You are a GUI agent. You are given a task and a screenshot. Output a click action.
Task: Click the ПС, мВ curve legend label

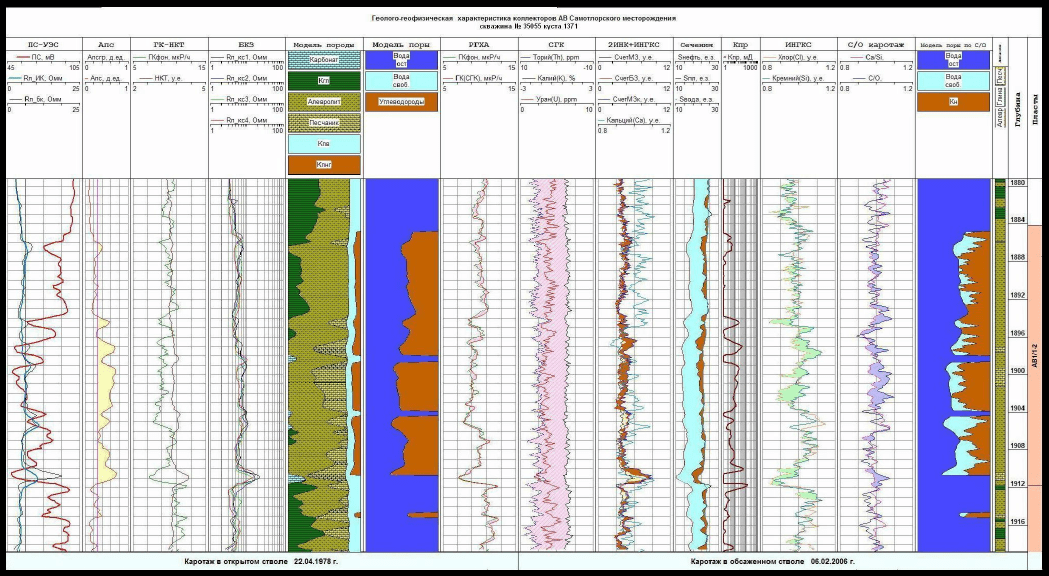[39, 58]
